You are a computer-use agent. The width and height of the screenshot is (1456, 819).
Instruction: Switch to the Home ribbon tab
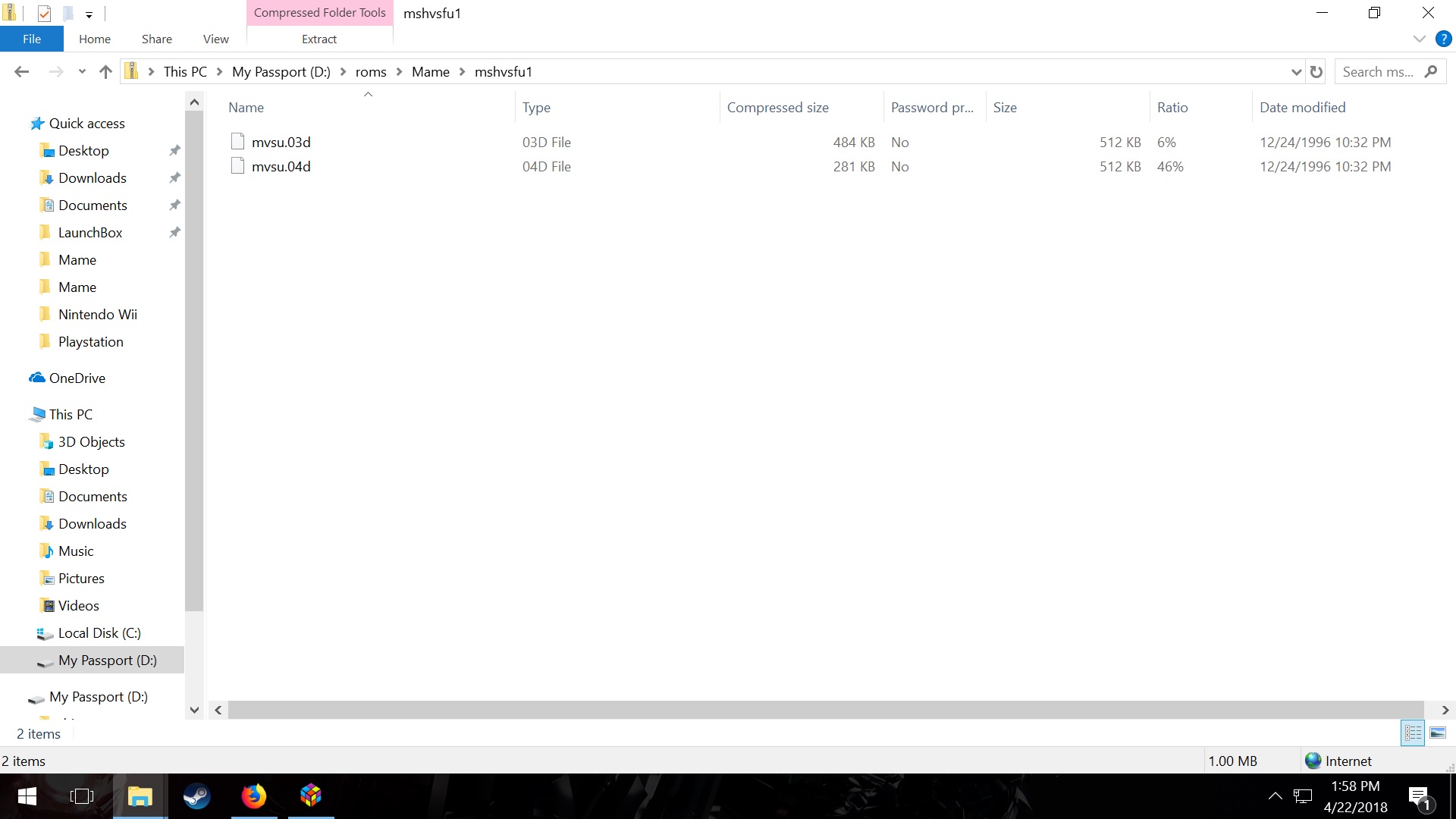coord(95,39)
